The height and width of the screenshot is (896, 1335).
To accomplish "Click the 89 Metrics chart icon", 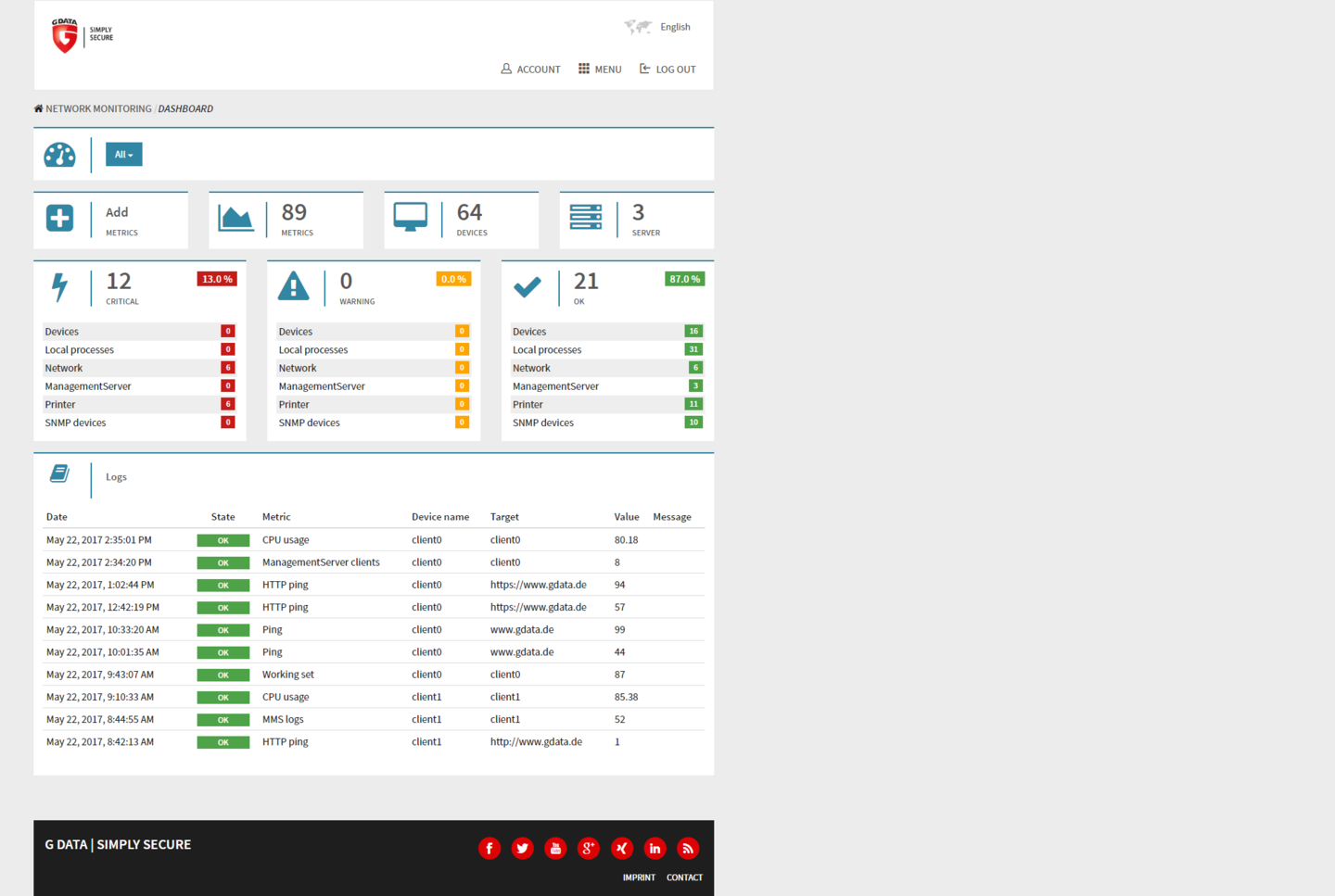I will (x=235, y=219).
